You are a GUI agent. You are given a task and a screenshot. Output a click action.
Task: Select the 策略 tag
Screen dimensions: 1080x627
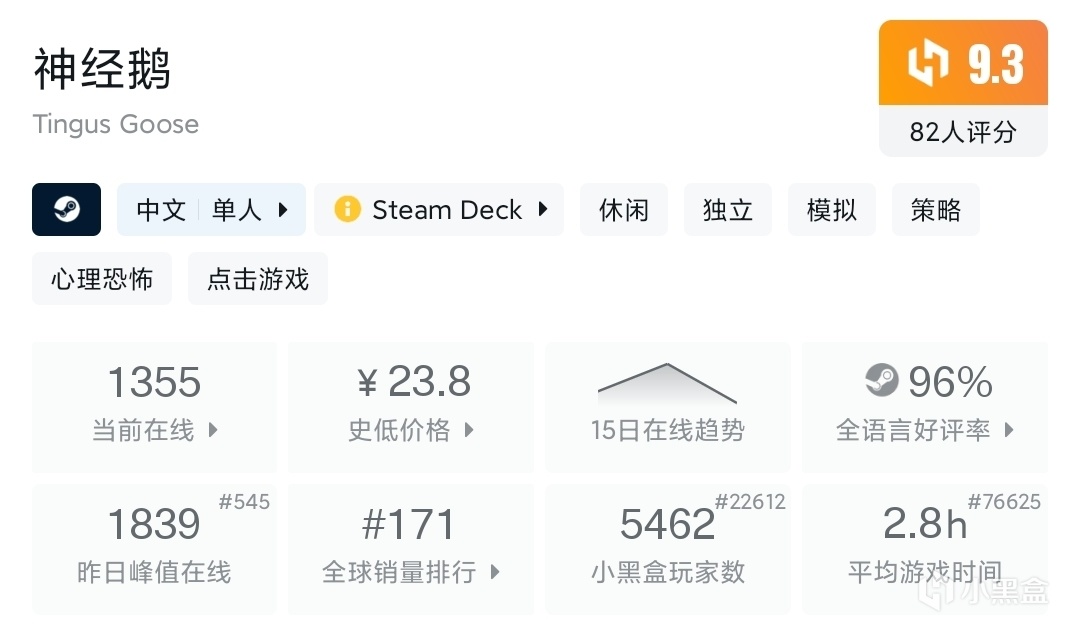pos(935,210)
